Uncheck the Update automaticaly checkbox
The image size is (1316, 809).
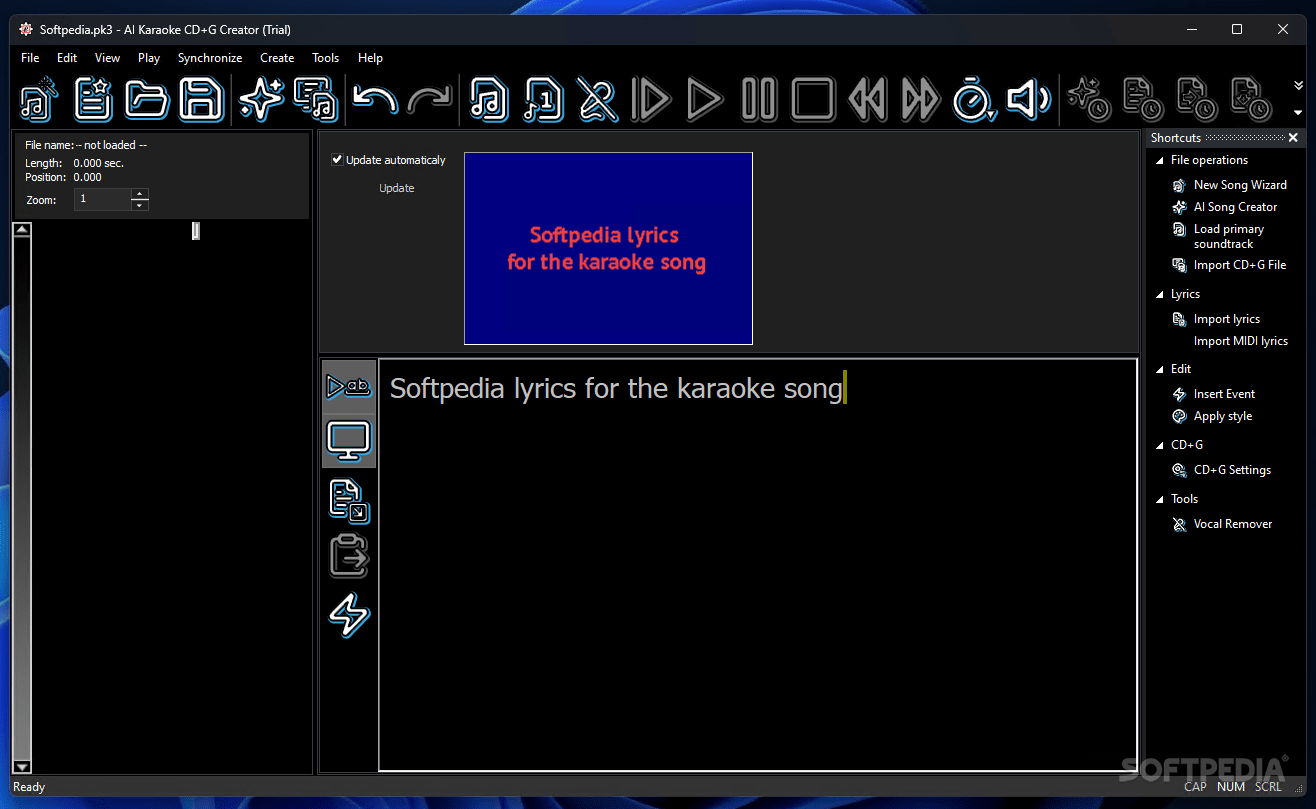337,159
